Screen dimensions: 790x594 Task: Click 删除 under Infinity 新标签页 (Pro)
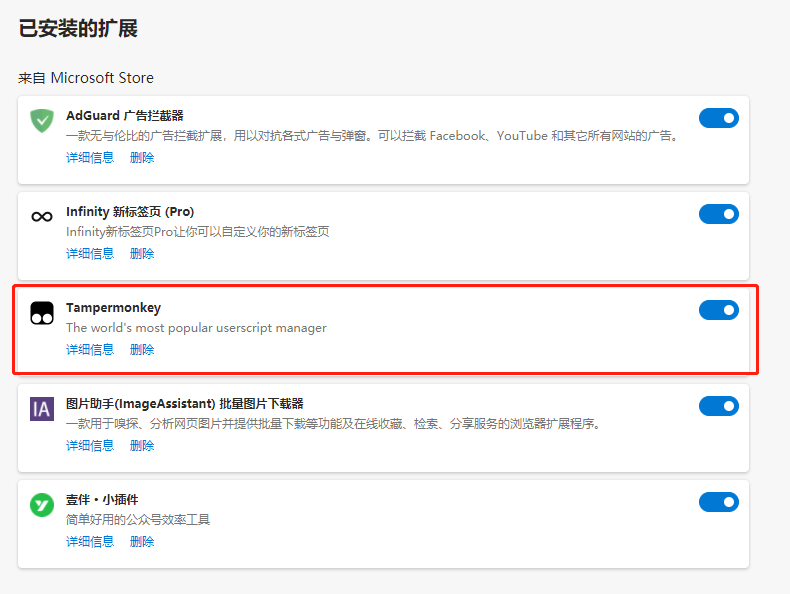[142, 253]
